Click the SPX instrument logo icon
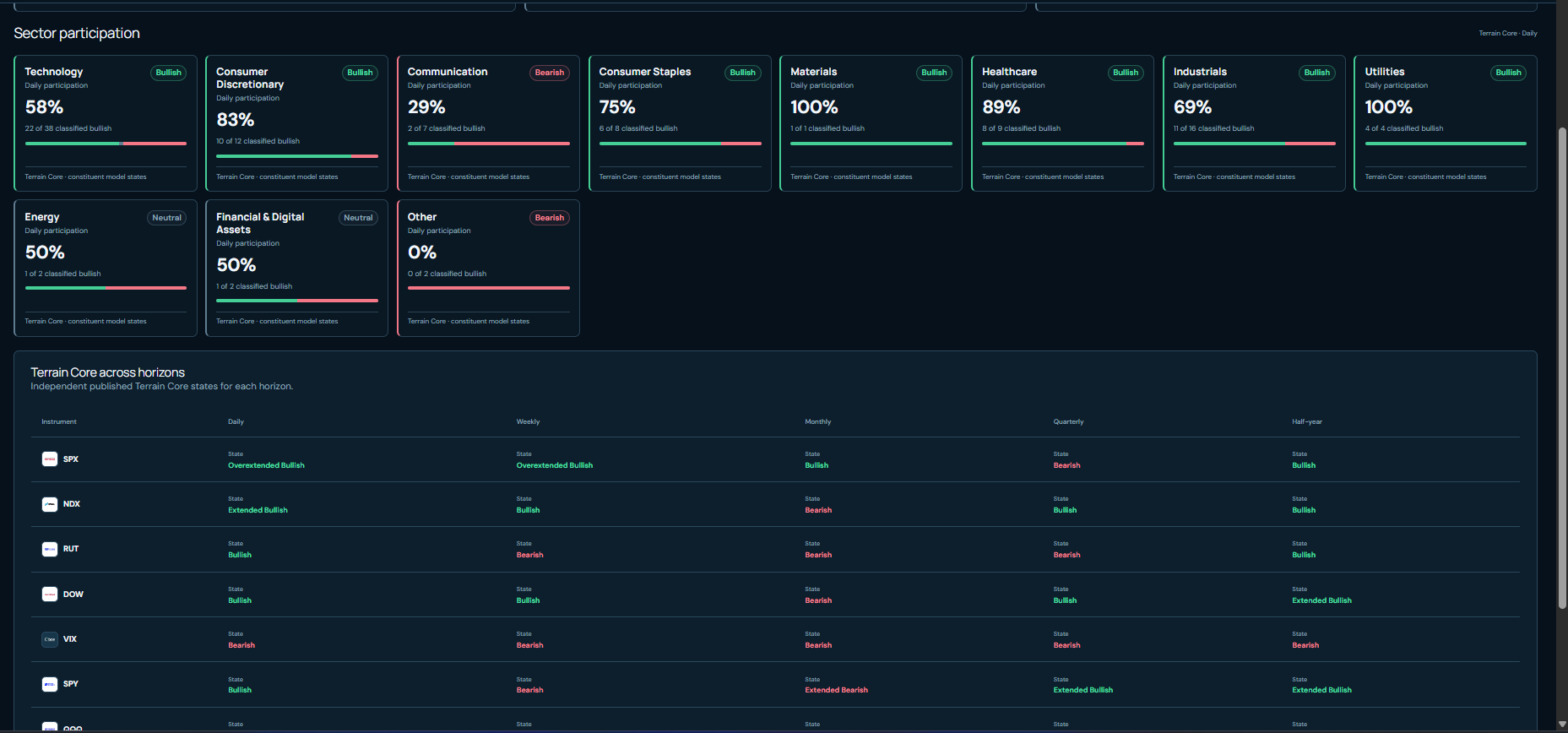 coord(50,459)
